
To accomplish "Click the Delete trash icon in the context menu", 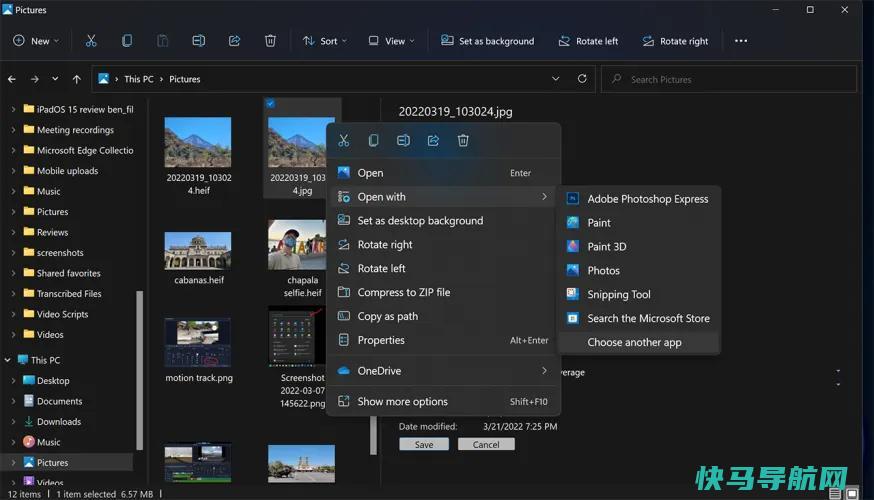I will [463, 140].
